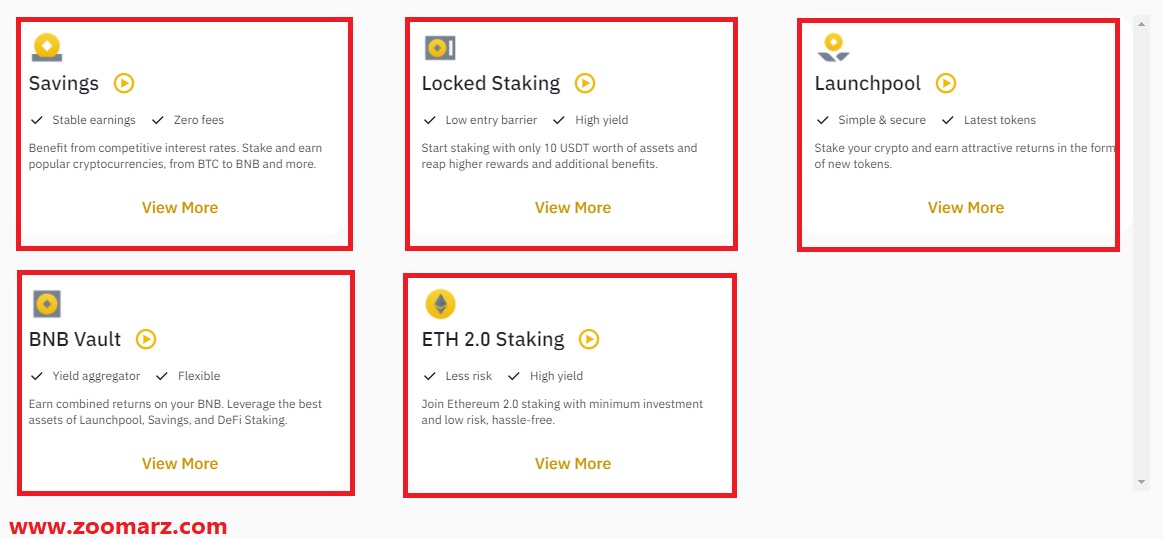Open View More under ETH 2.0 Staking
1163x539 pixels.
pyautogui.click(x=573, y=463)
